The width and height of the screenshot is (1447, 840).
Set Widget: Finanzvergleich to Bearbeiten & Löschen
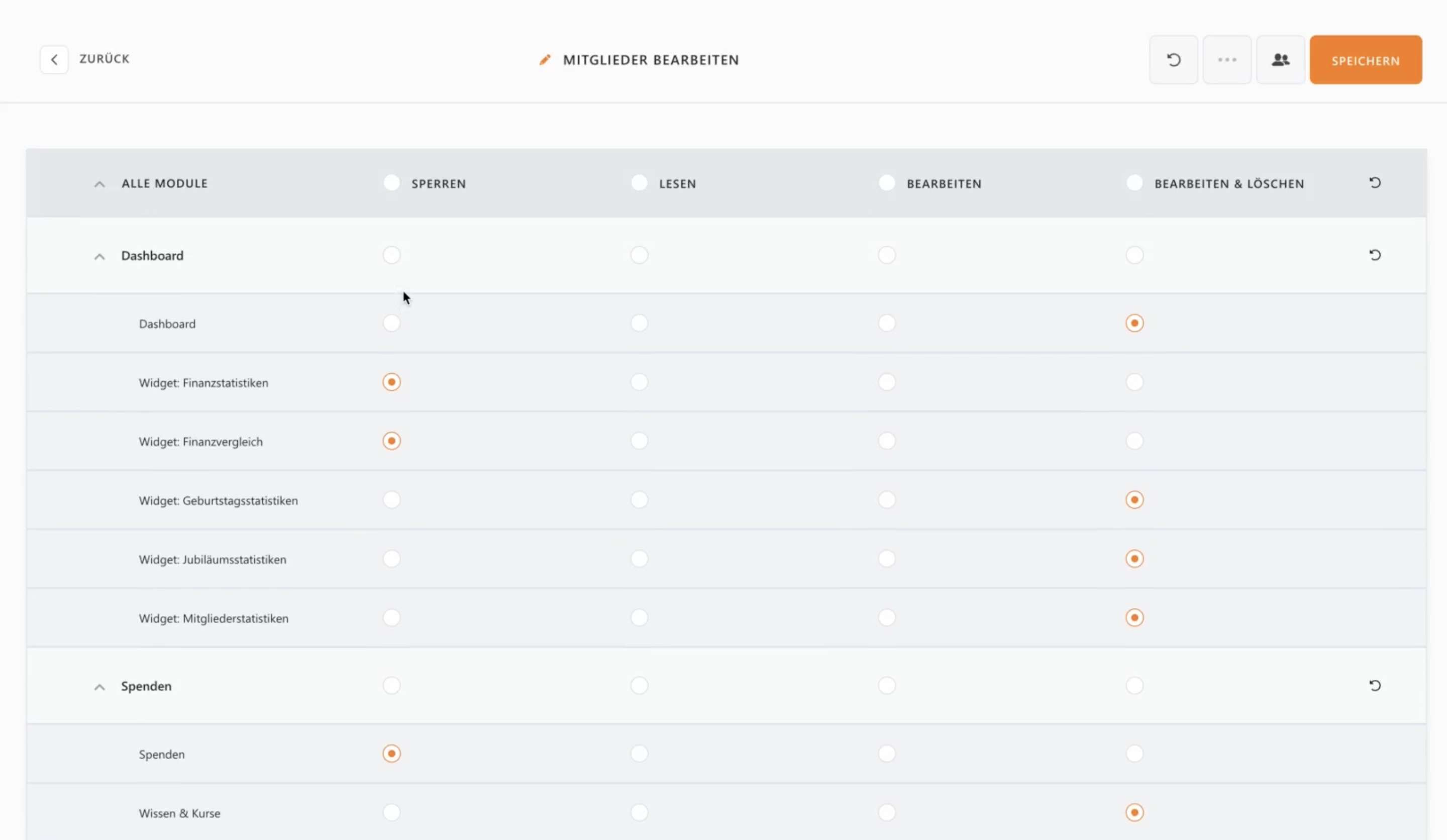click(x=1134, y=441)
